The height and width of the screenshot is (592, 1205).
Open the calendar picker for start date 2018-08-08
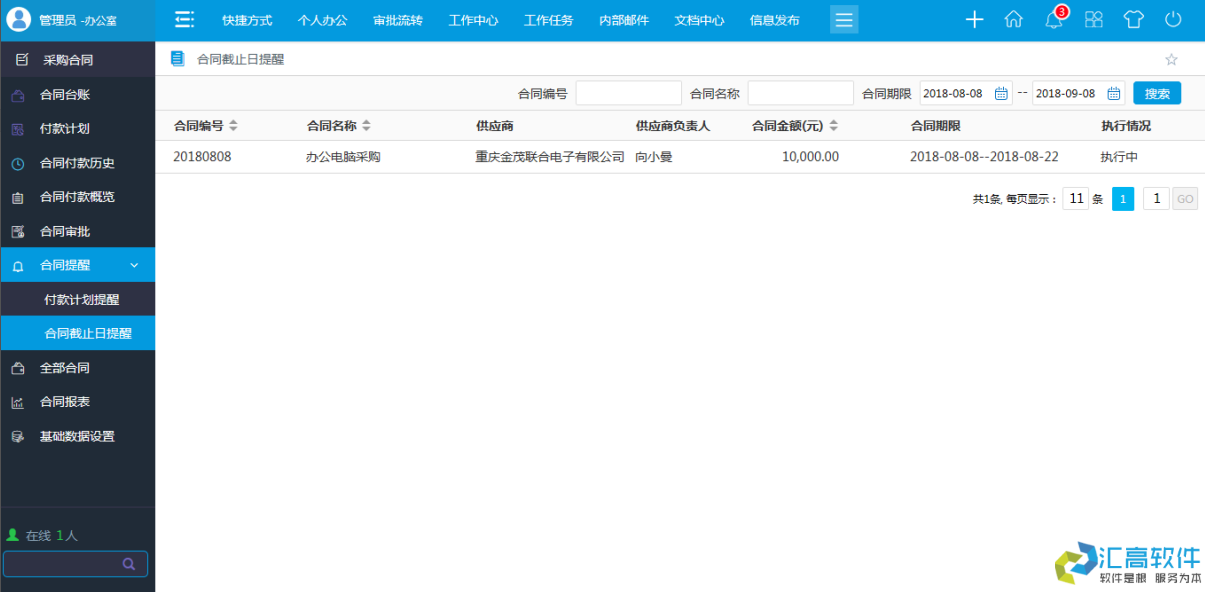(x=1001, y=92)
